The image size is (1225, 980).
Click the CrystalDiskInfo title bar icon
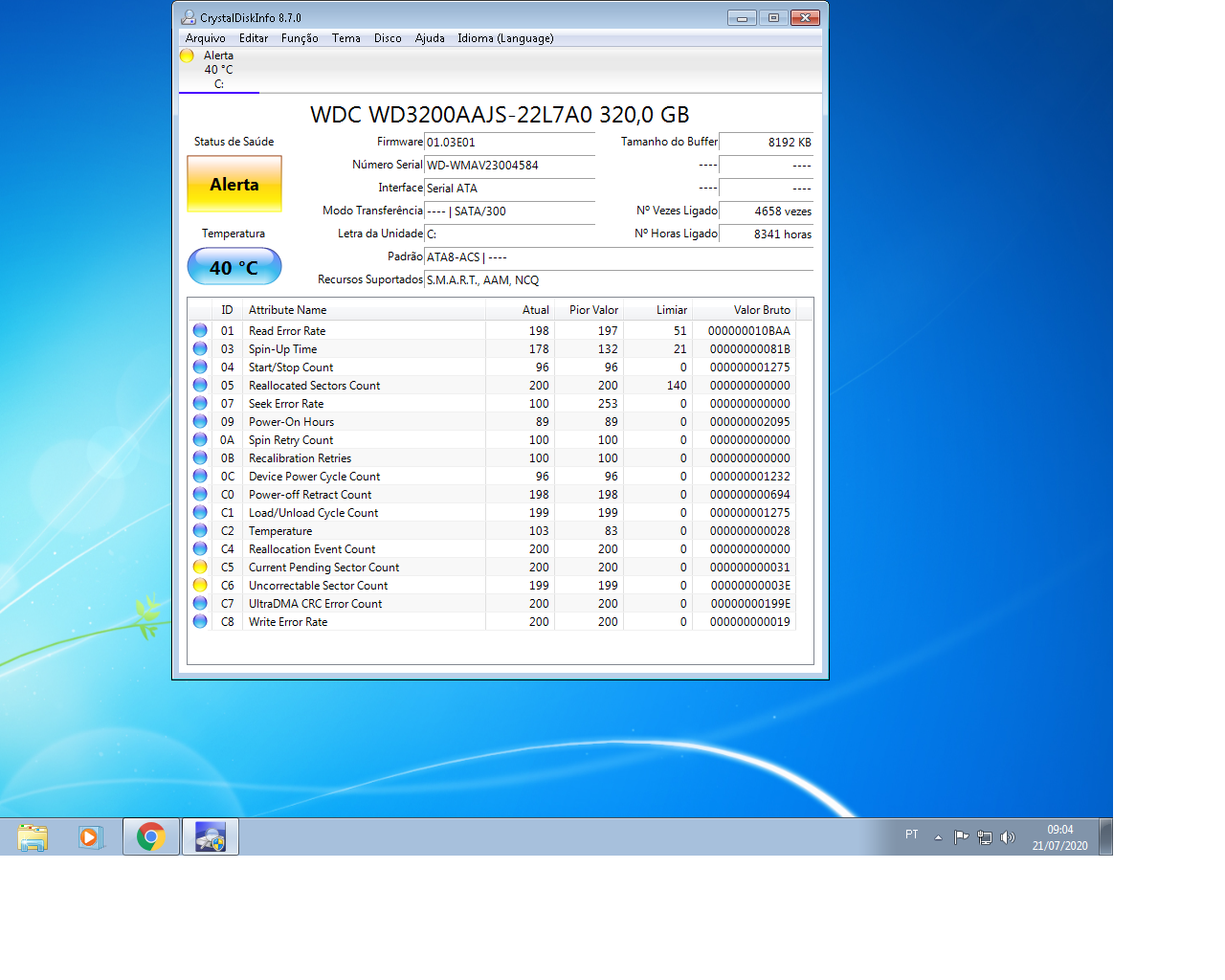tap(189, 17)
